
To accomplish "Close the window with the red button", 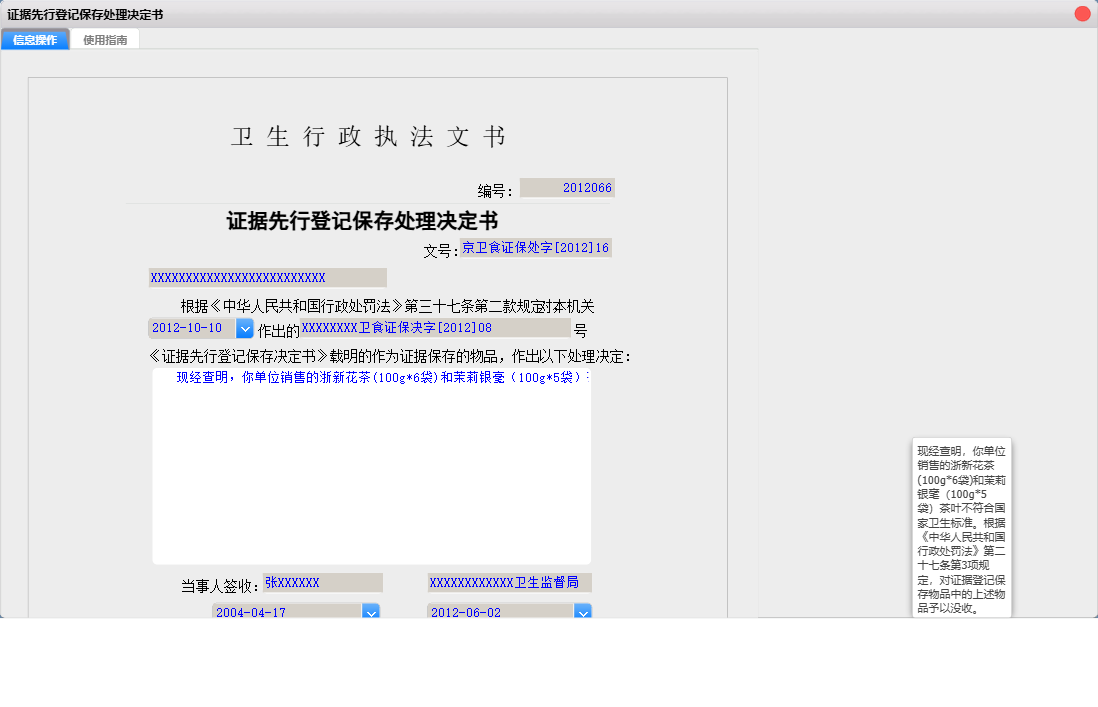I will (x=1082, y=14).
